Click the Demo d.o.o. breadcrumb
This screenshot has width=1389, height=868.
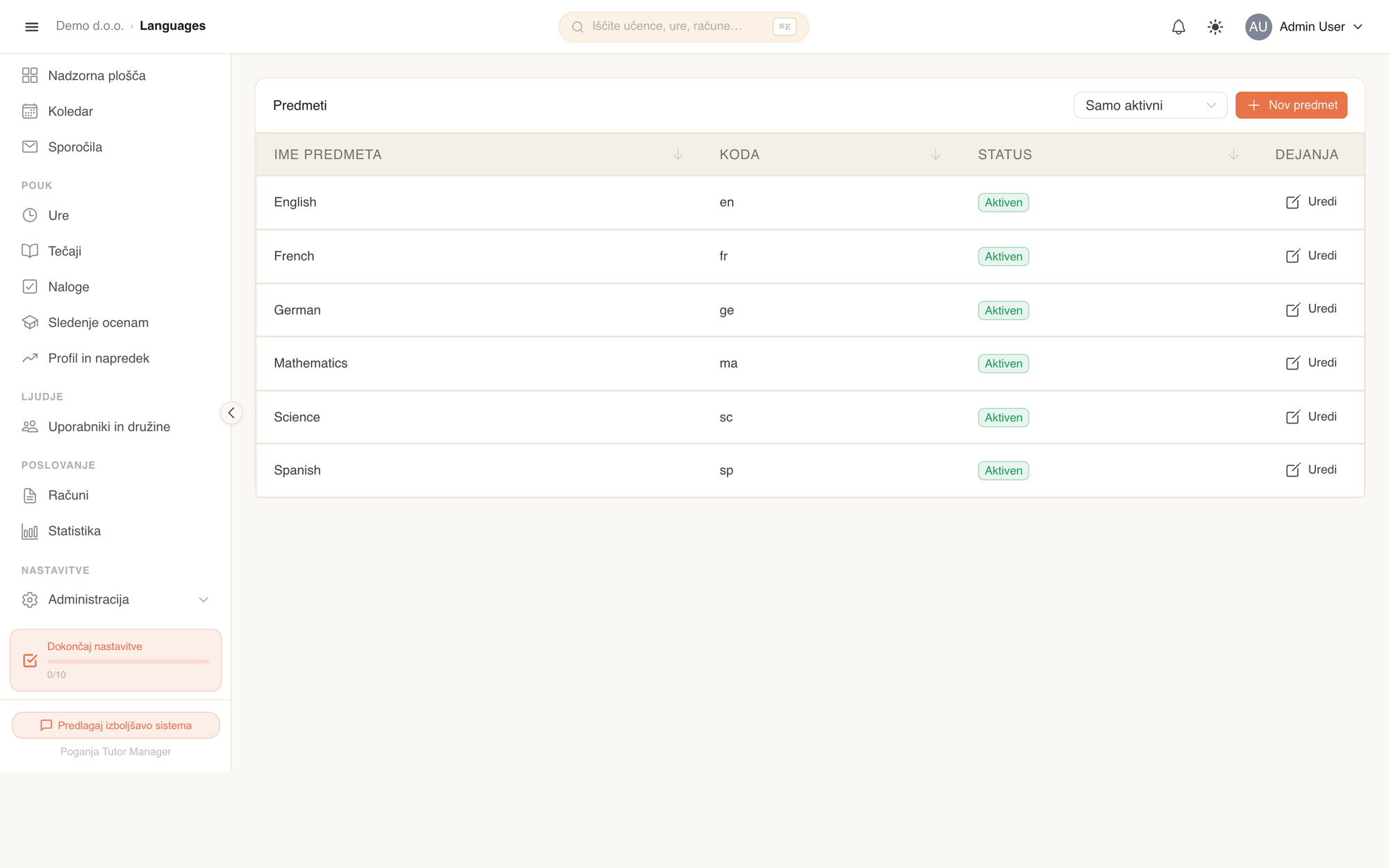click(90, 26)
